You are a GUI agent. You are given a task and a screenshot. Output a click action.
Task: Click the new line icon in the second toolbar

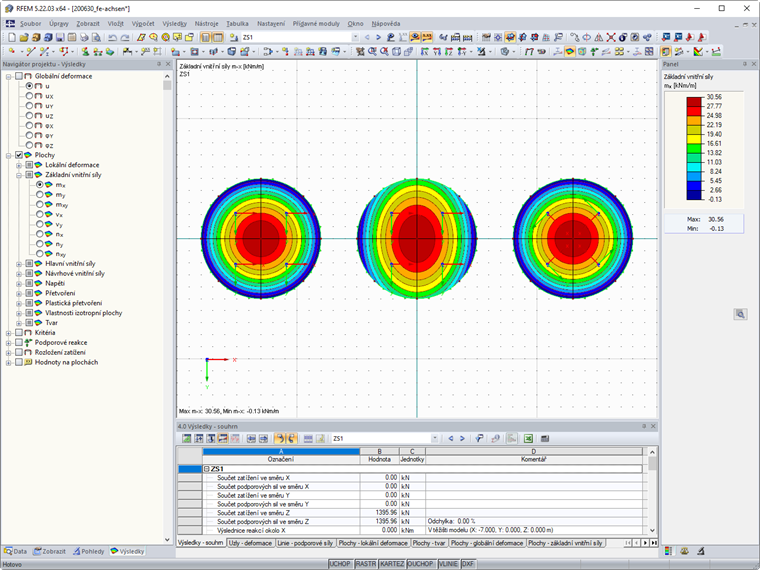(31, 51)
